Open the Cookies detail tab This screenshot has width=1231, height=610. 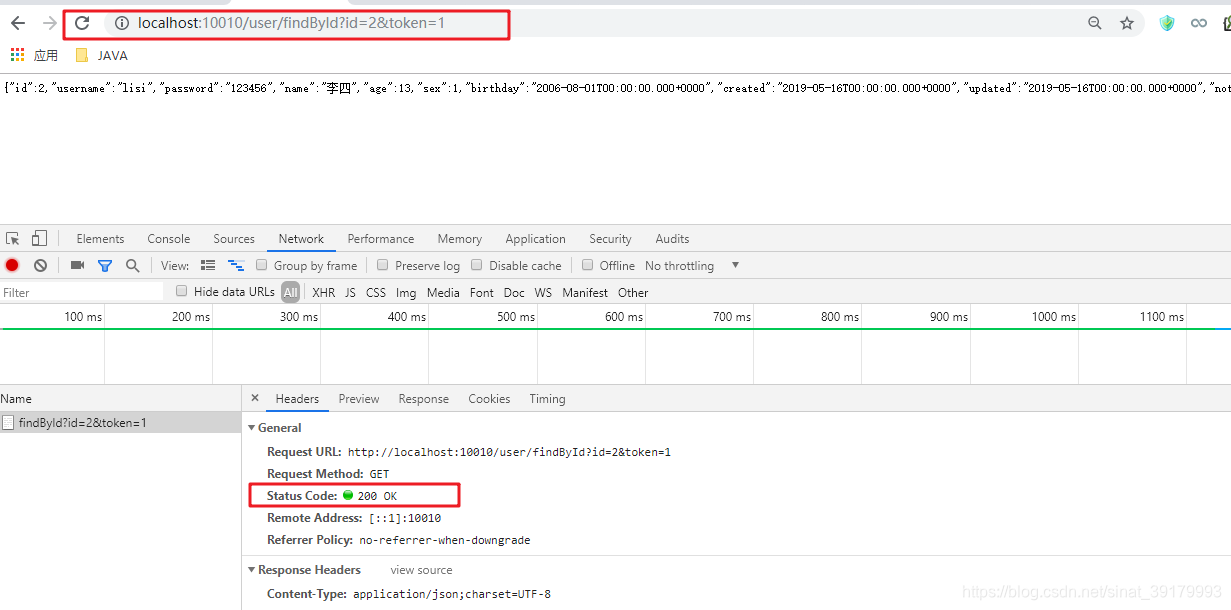(x=489, y=399)
